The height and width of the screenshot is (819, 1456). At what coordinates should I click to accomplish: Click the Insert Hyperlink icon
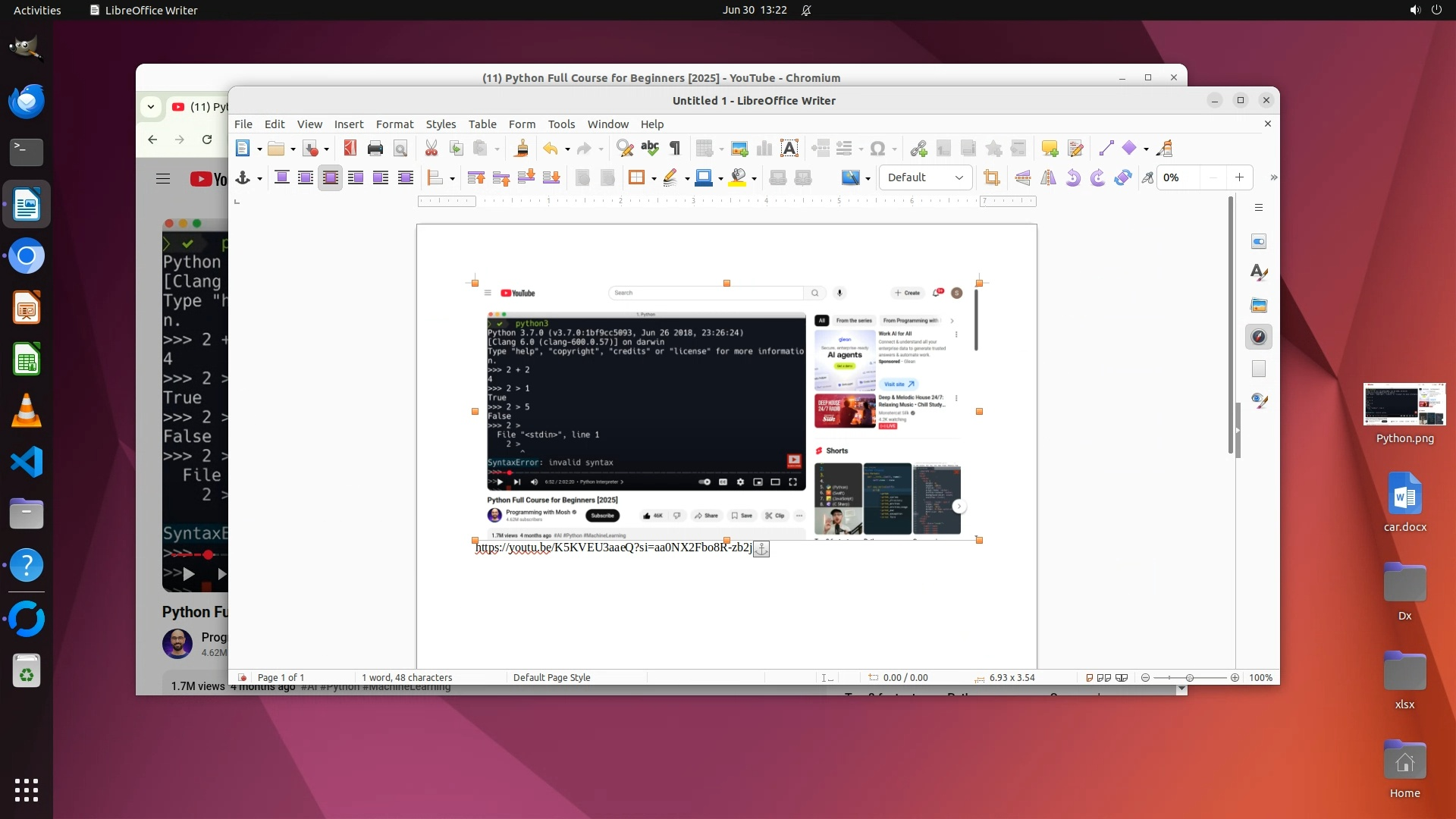click(x=918, y=149)
